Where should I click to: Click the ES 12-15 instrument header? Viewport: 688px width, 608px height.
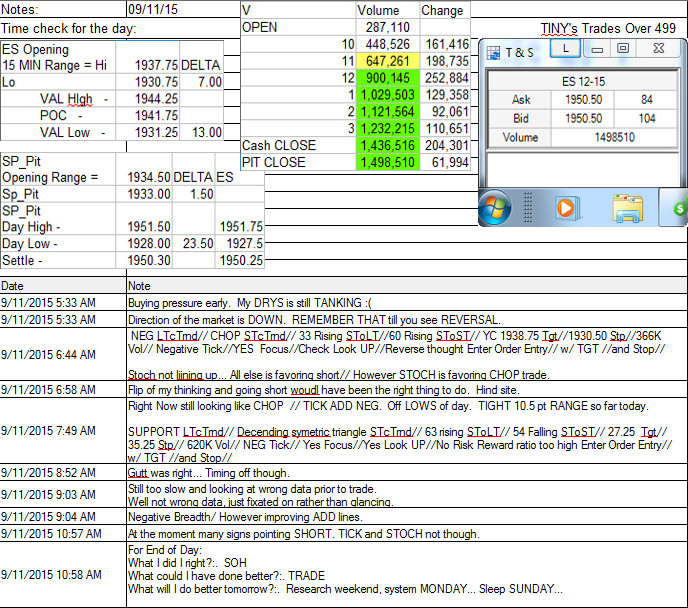click(x=583, y=82)
